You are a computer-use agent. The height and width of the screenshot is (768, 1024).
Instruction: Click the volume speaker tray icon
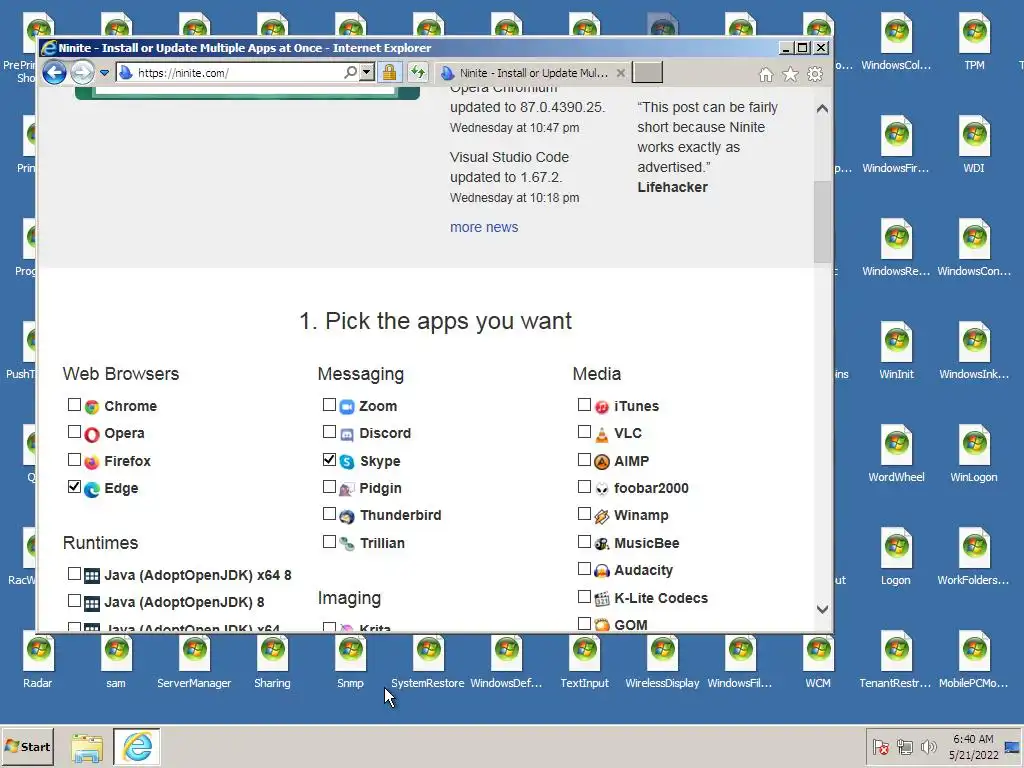[928, 747]
